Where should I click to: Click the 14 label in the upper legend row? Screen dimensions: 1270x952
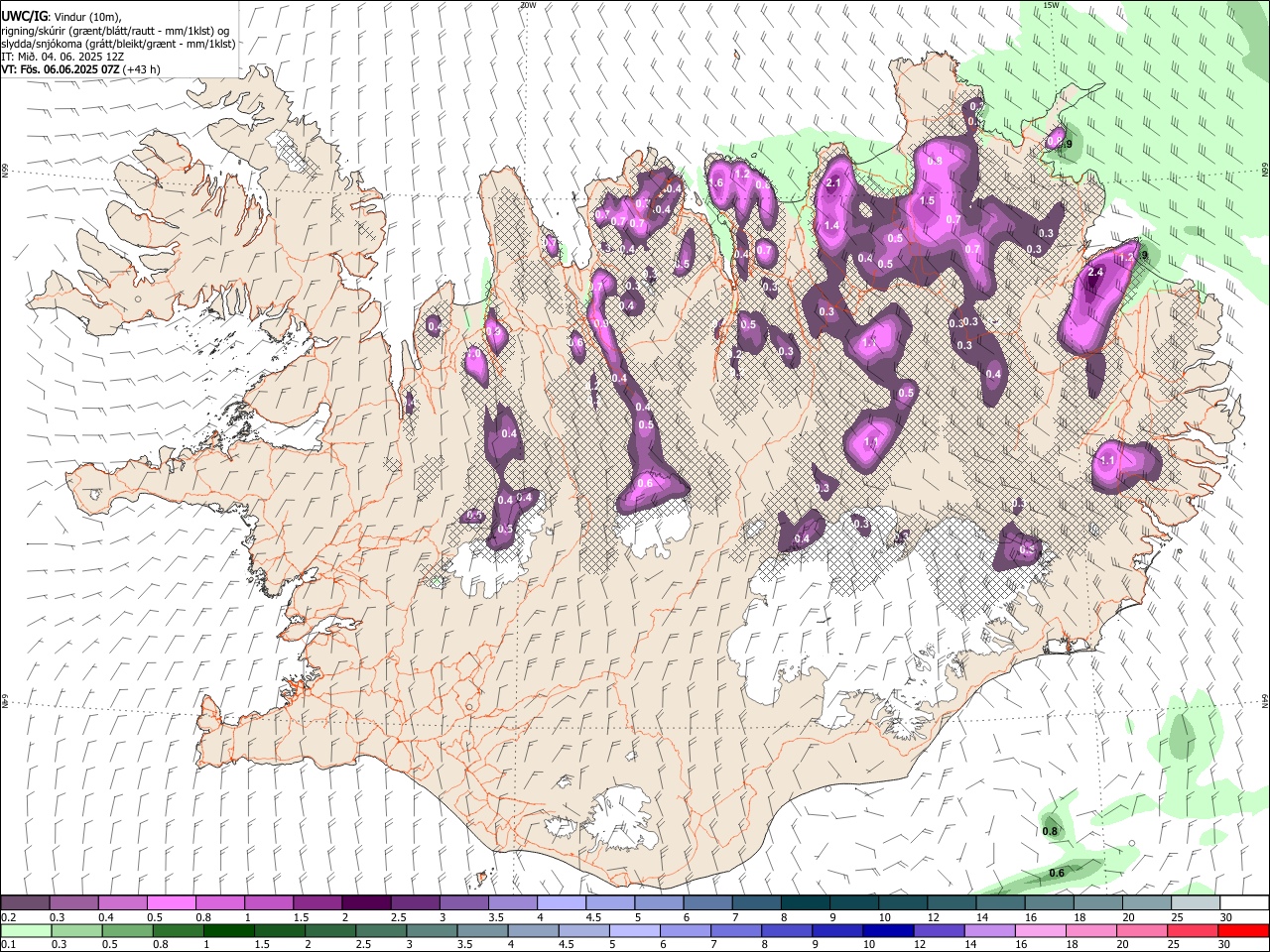tap(981, 917)
